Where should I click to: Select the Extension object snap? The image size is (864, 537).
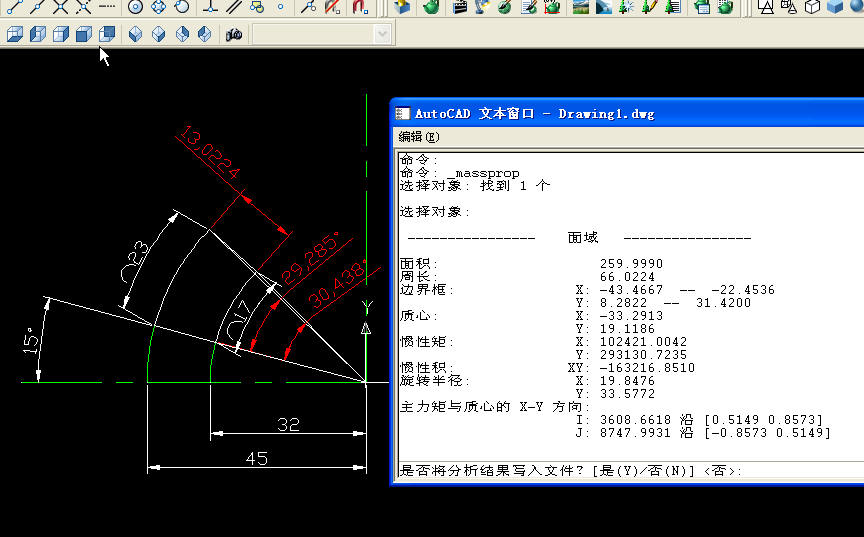coord(107,7)
